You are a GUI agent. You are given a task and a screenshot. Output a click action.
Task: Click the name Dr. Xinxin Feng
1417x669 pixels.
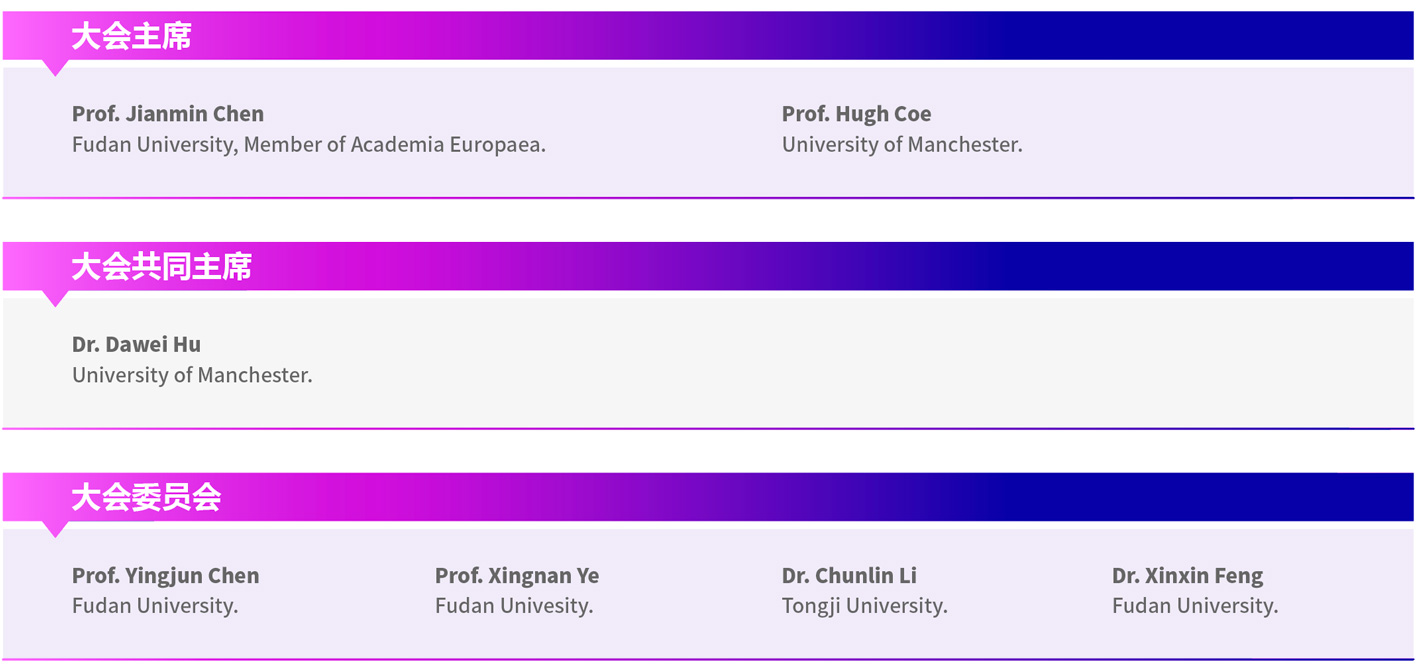click(1187, 576)
